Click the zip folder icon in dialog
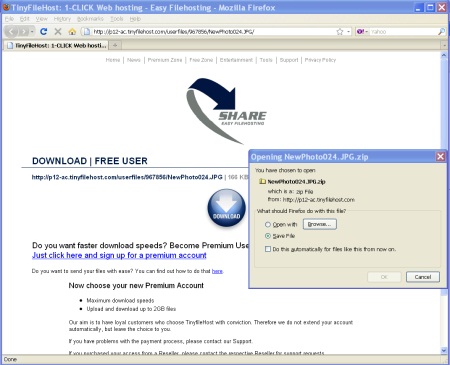 [262, 182]
